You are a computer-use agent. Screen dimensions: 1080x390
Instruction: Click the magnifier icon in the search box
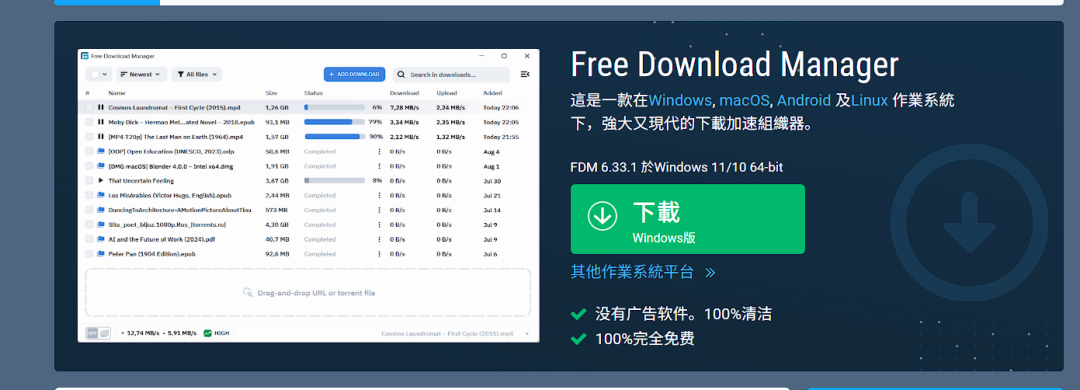point(401,74)
